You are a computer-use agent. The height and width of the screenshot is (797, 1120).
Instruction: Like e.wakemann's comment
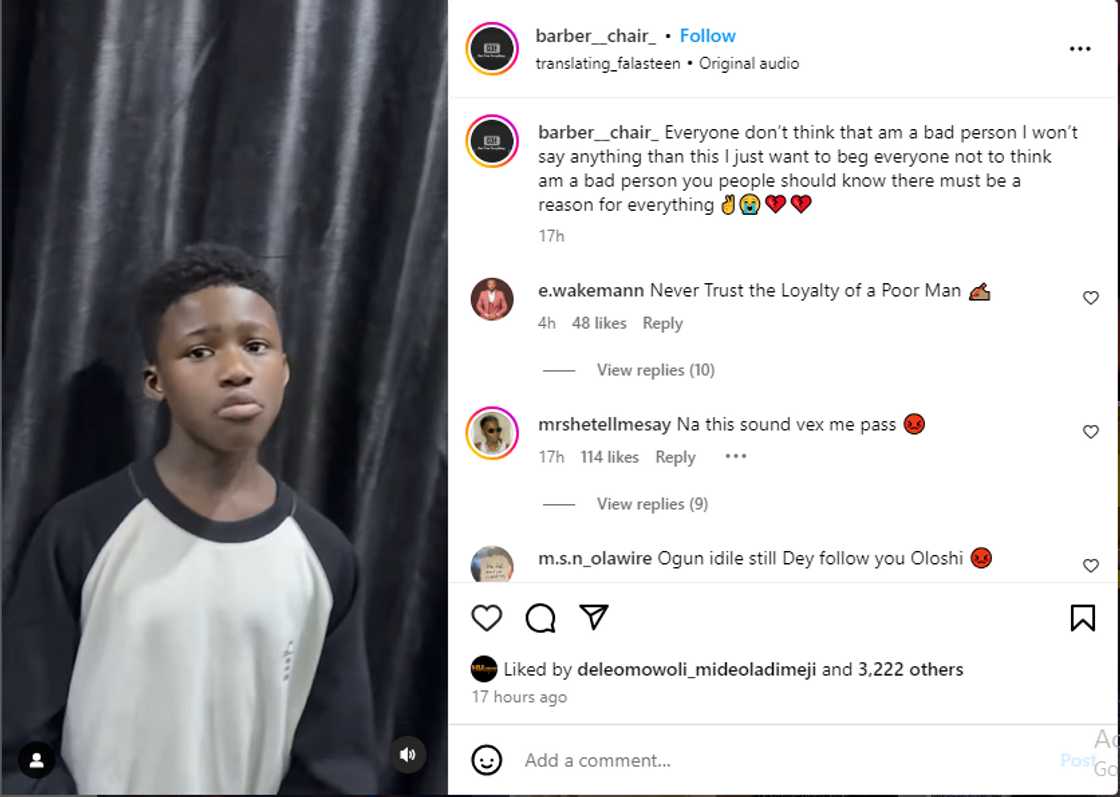(1091, 298)
